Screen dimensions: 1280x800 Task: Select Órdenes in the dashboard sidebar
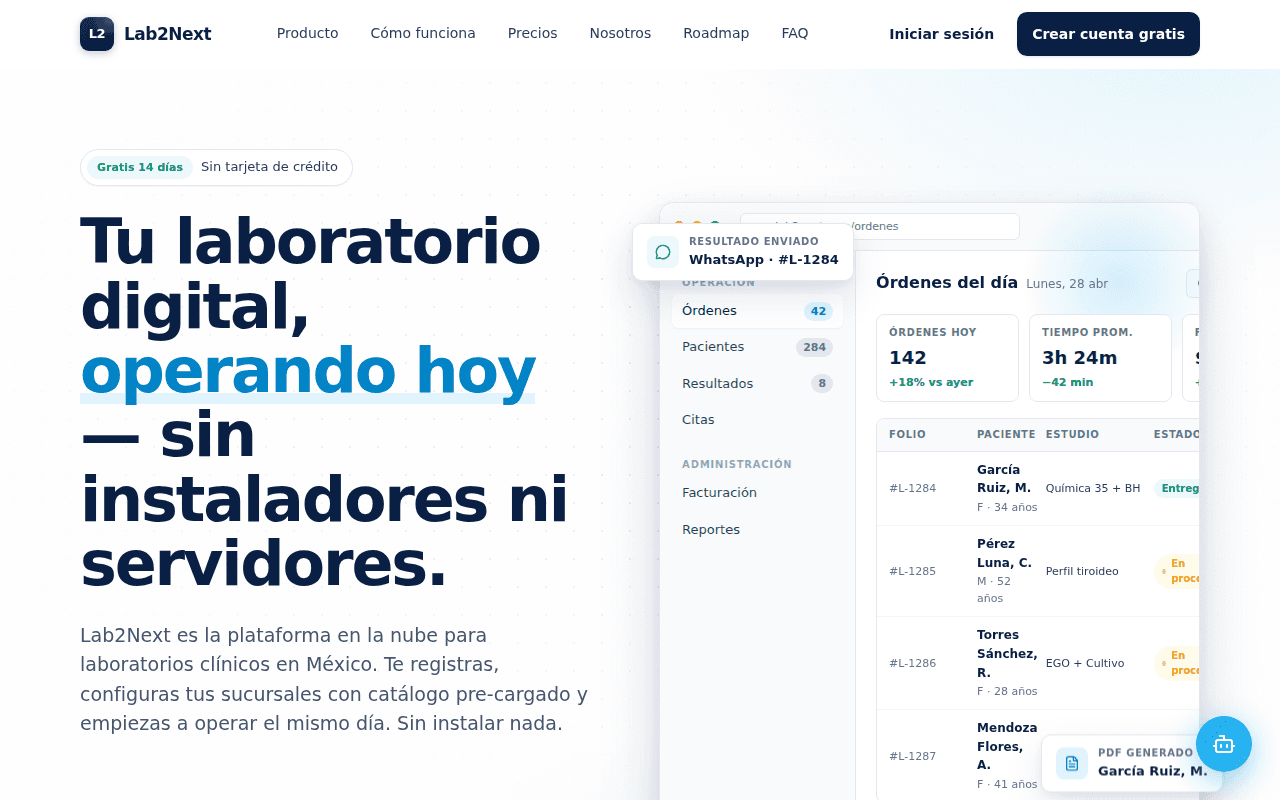(x=757, y=311)
